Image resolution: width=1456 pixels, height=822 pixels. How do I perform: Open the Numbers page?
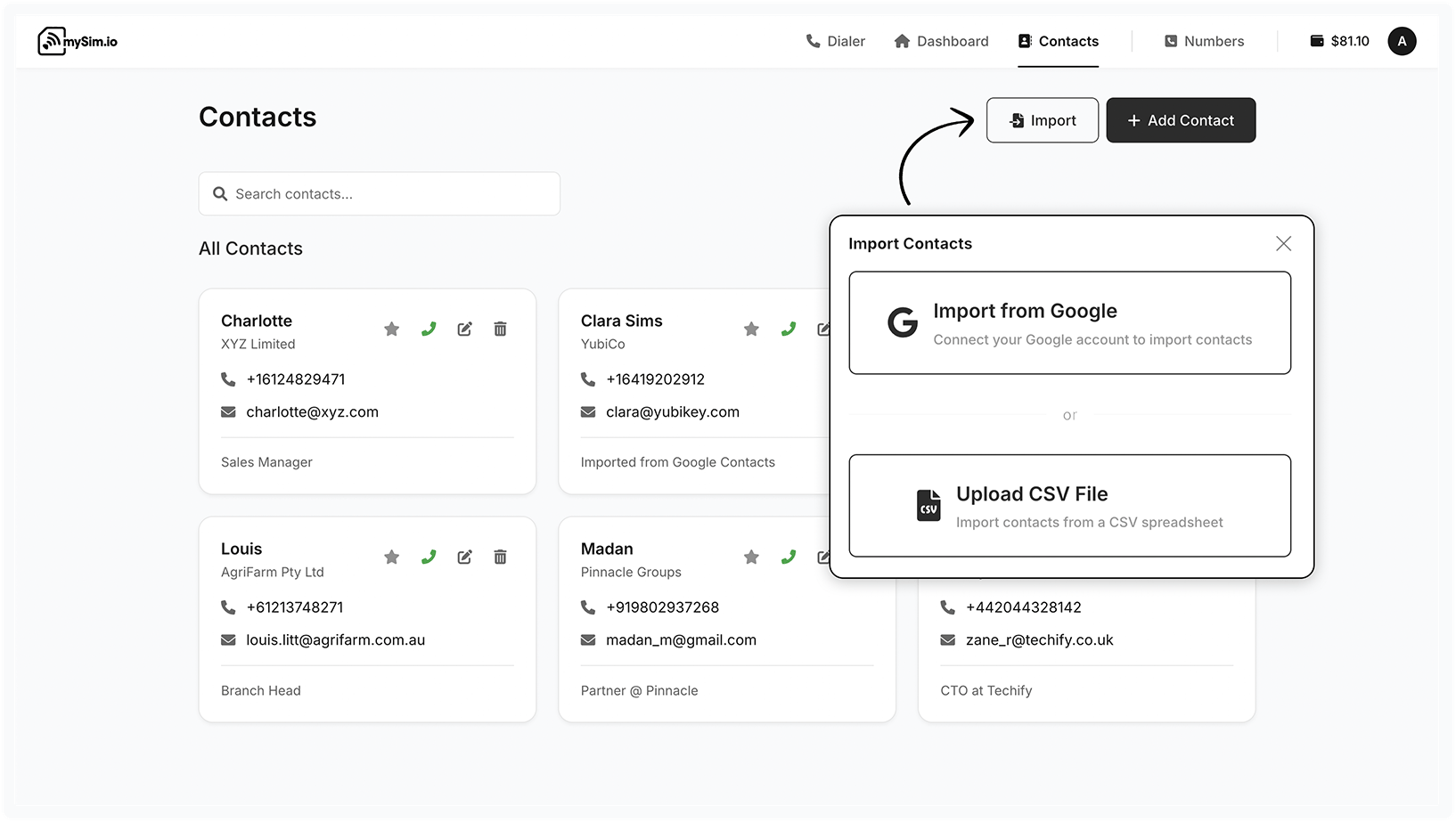tap(1204, 41)
